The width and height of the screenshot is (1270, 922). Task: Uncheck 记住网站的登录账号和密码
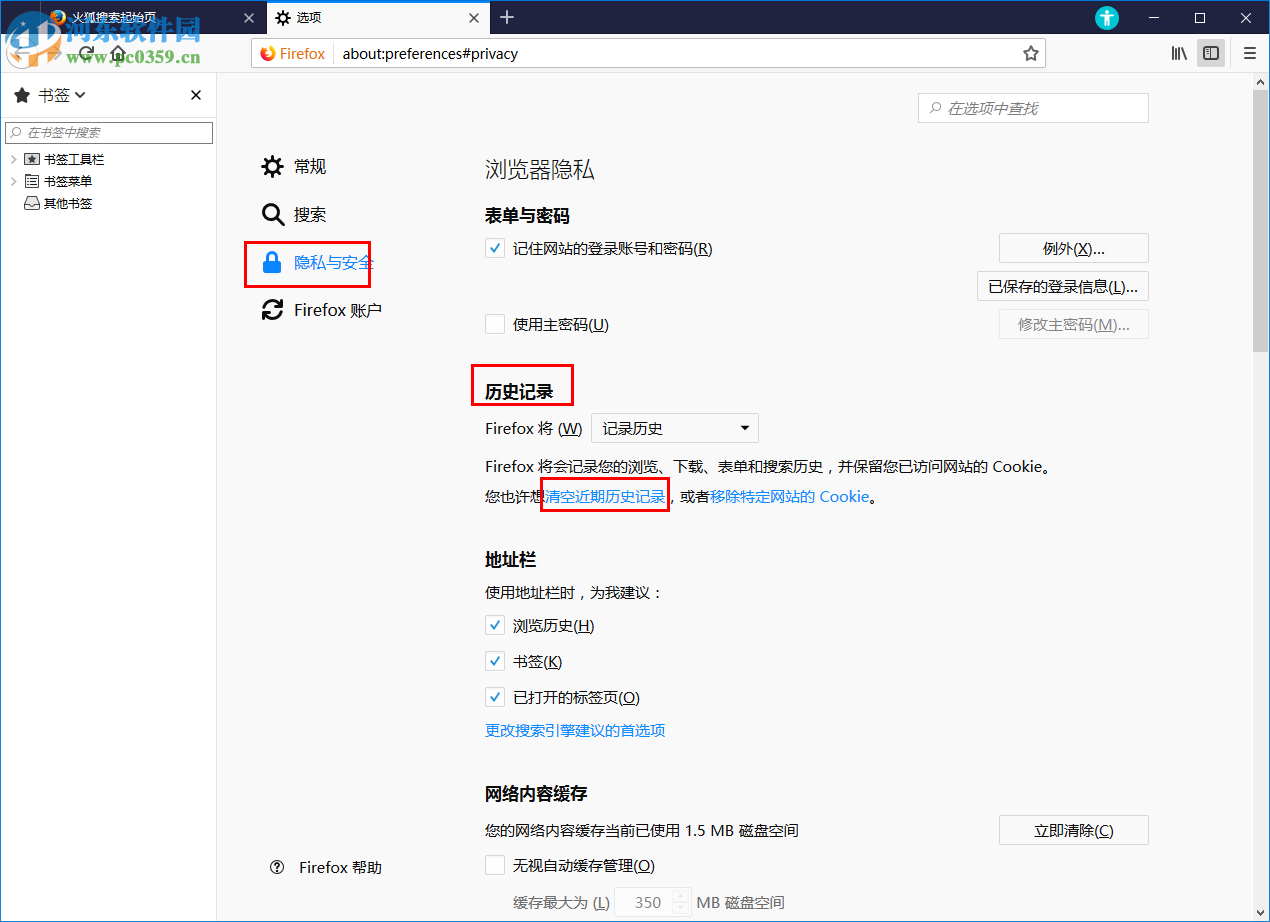(x=494, y=248)
